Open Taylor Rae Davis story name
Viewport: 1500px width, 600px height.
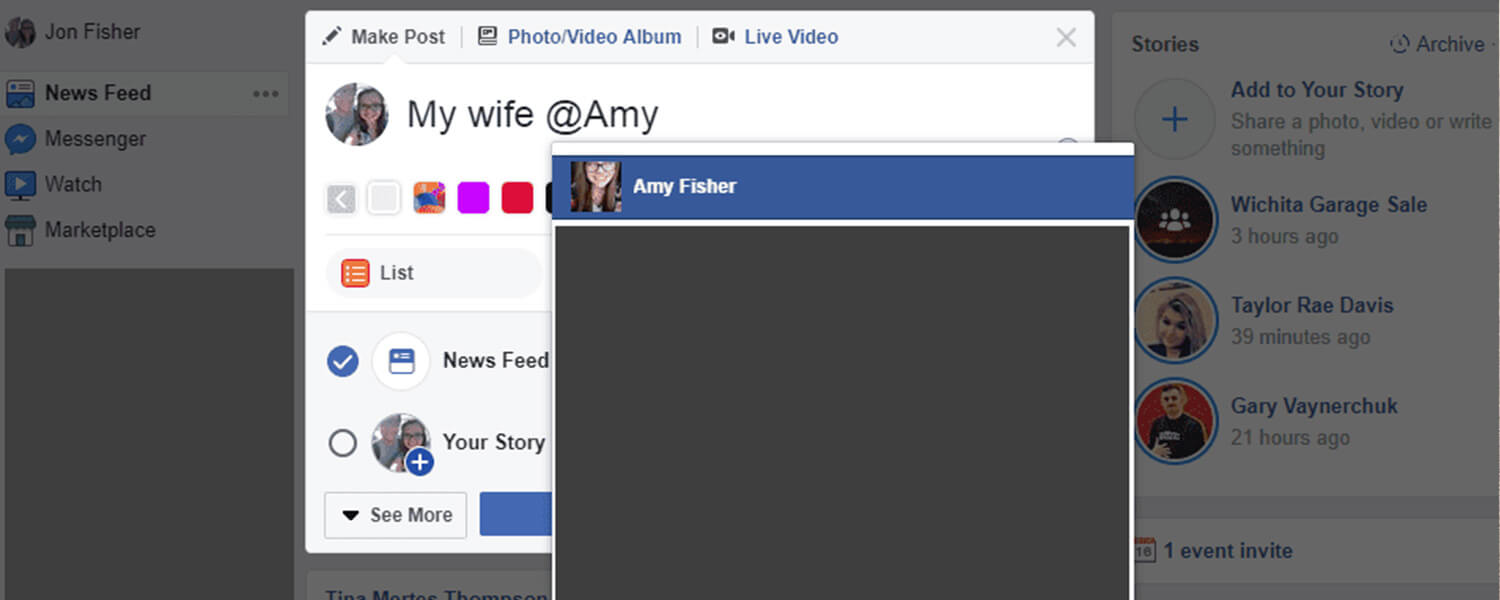click(1312, 306)
